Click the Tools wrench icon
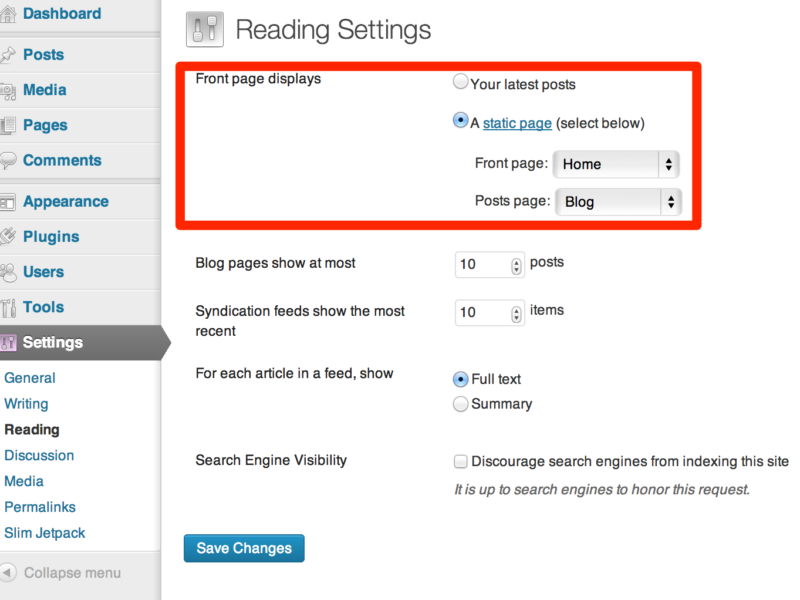800x600 pixels. [8, 308]
